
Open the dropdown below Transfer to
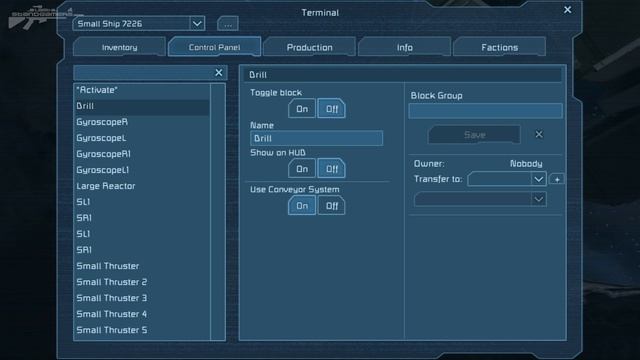[x=480, y=199]
